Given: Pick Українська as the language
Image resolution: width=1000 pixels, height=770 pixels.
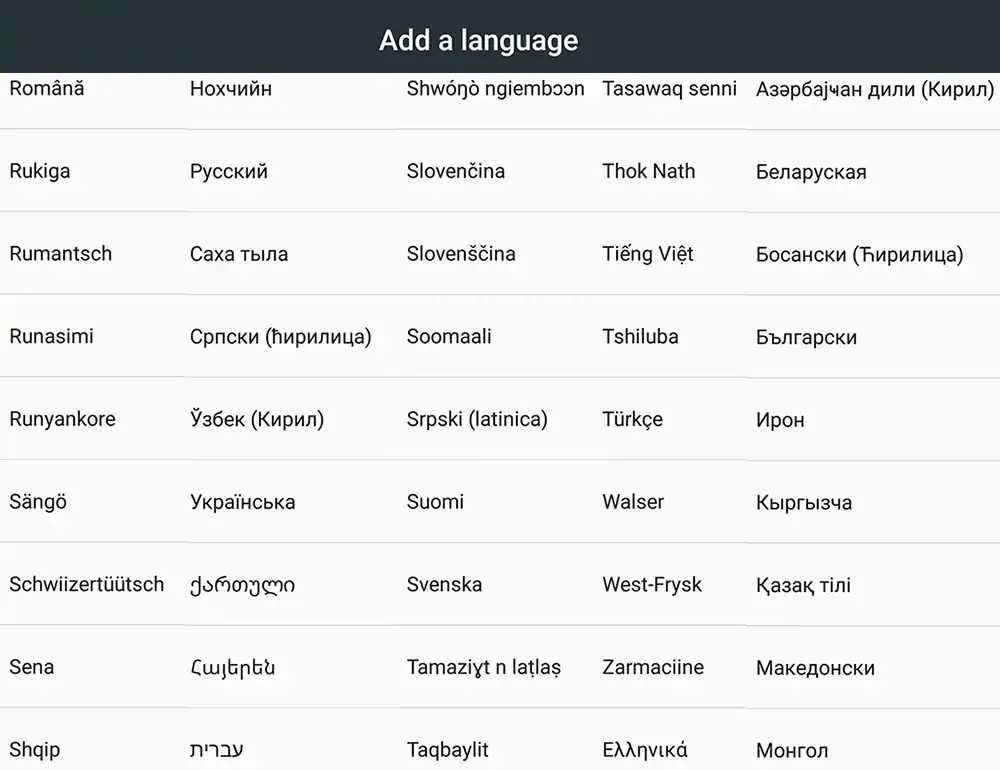Looking at the screenshot, I should (x=242, y=502).
